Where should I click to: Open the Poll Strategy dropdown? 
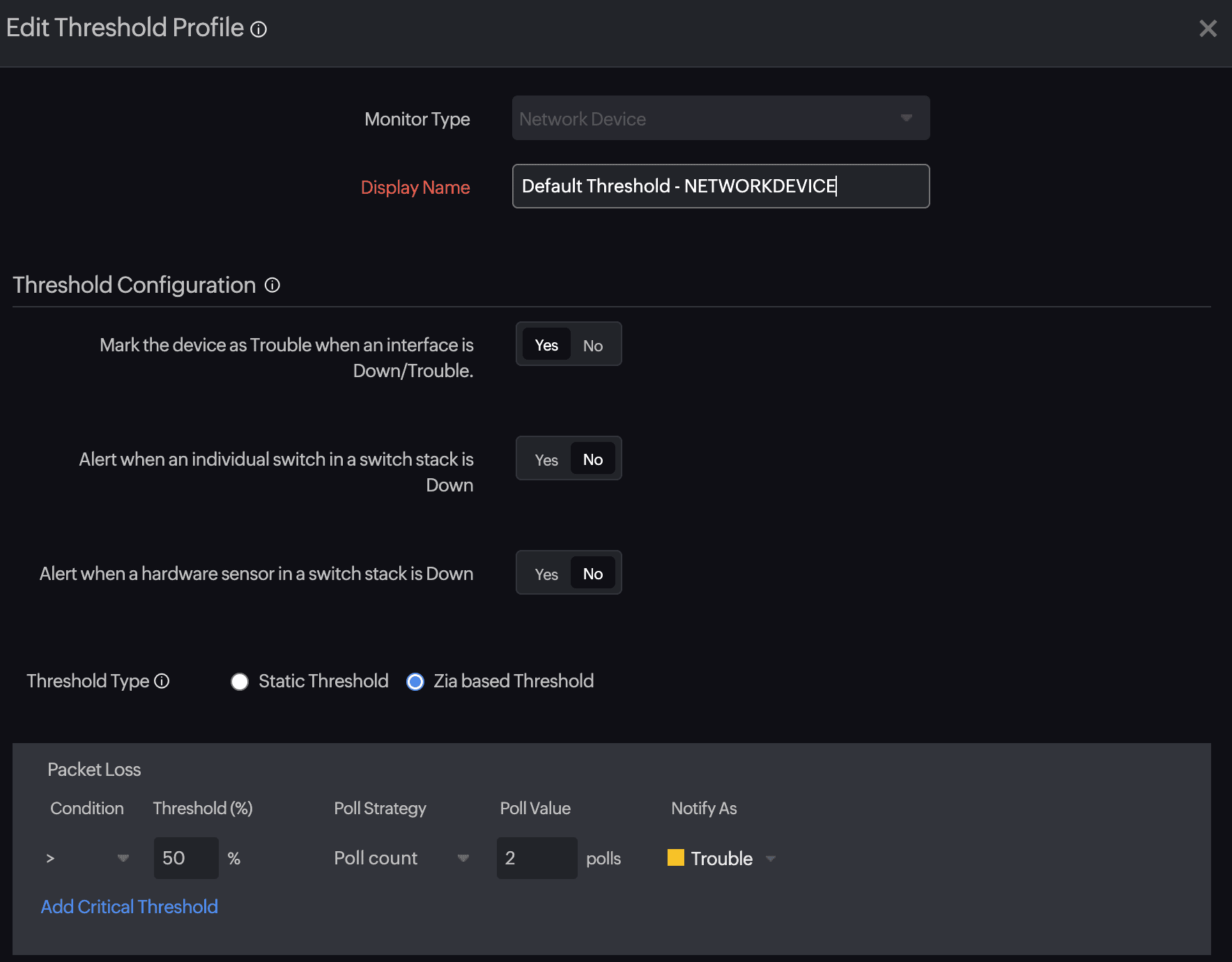tap(401, 858)
